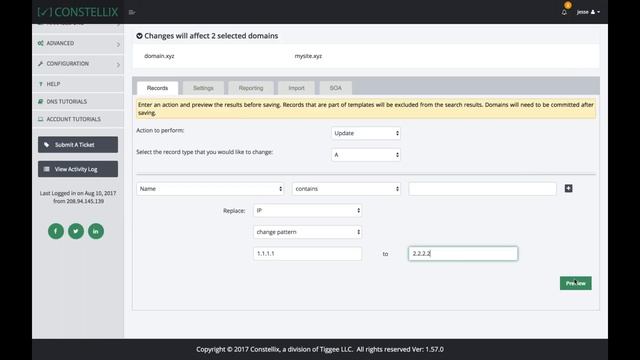
Task: Switch to the Settings tab
Action: click(x=203, y=88)
